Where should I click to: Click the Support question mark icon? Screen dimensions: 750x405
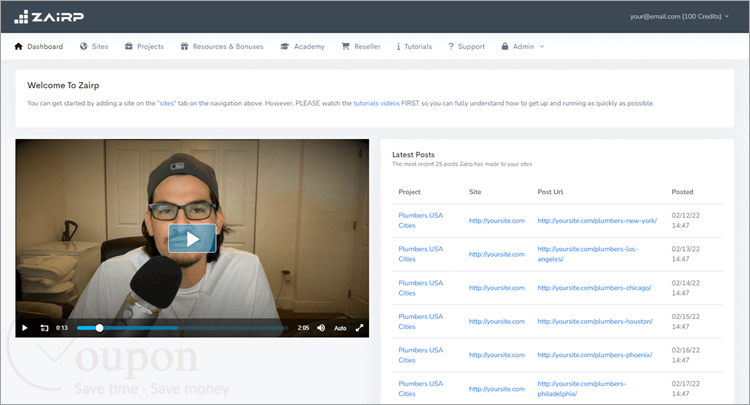click(x=451, y=46)
